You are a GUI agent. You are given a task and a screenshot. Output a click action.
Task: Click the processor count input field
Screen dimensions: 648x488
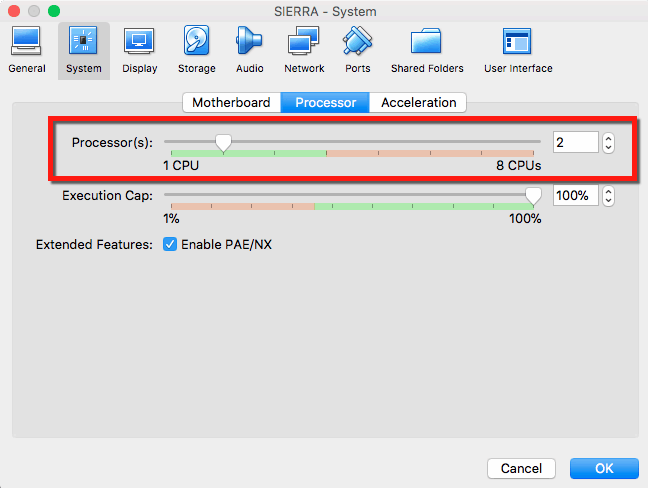pos(576,142)
